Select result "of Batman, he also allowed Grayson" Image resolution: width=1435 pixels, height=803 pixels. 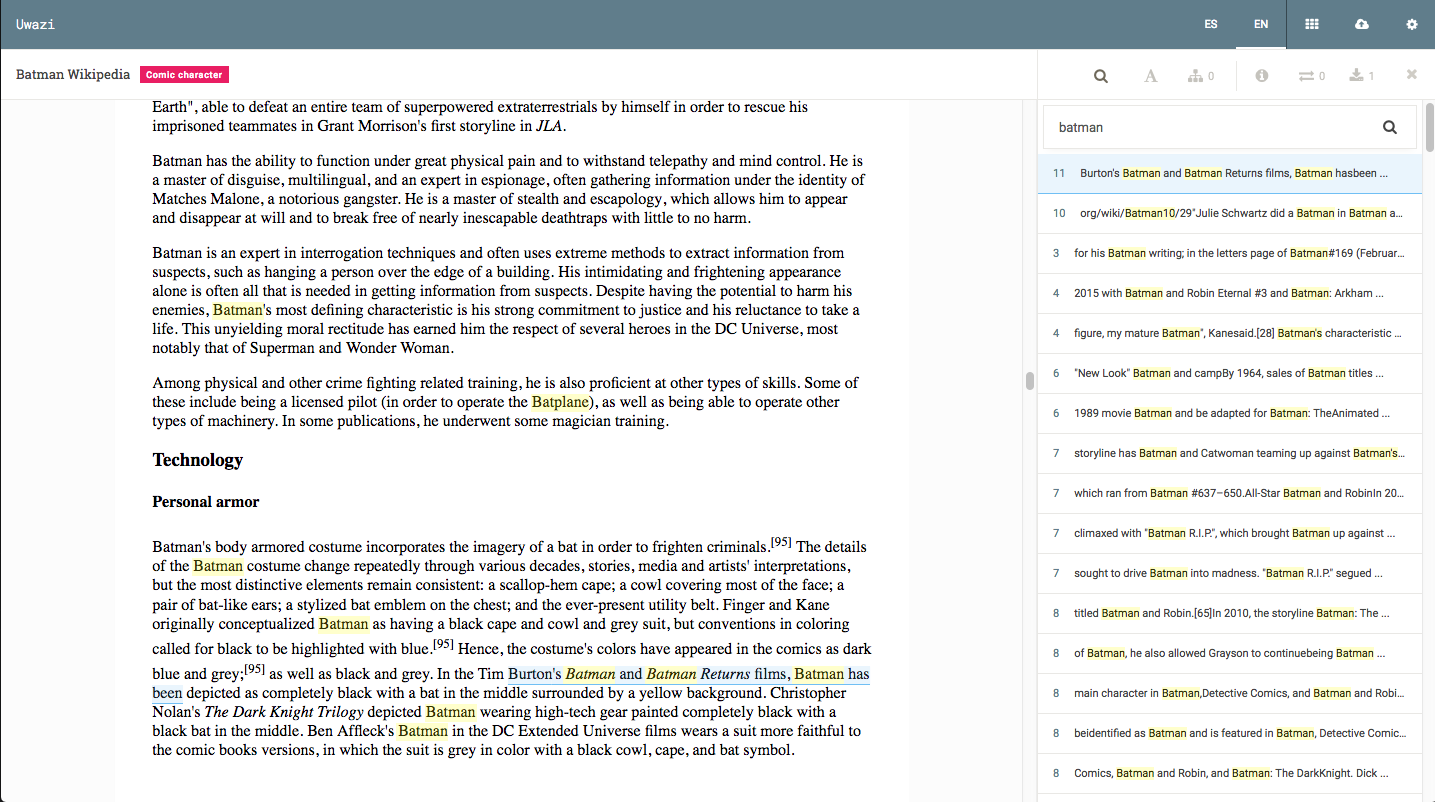click(x=1230, y=653)
